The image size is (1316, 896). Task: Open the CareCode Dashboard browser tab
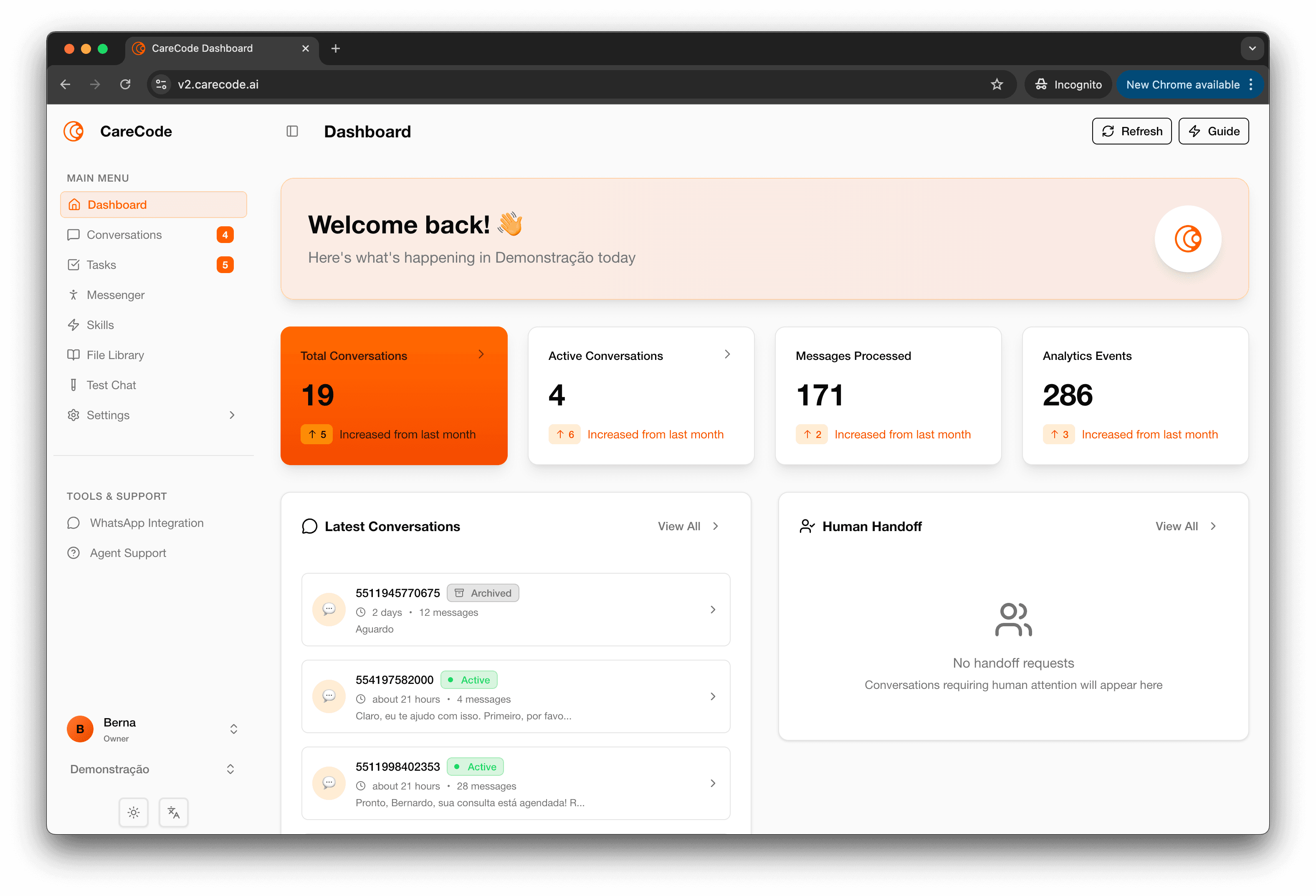coord(202,48)
